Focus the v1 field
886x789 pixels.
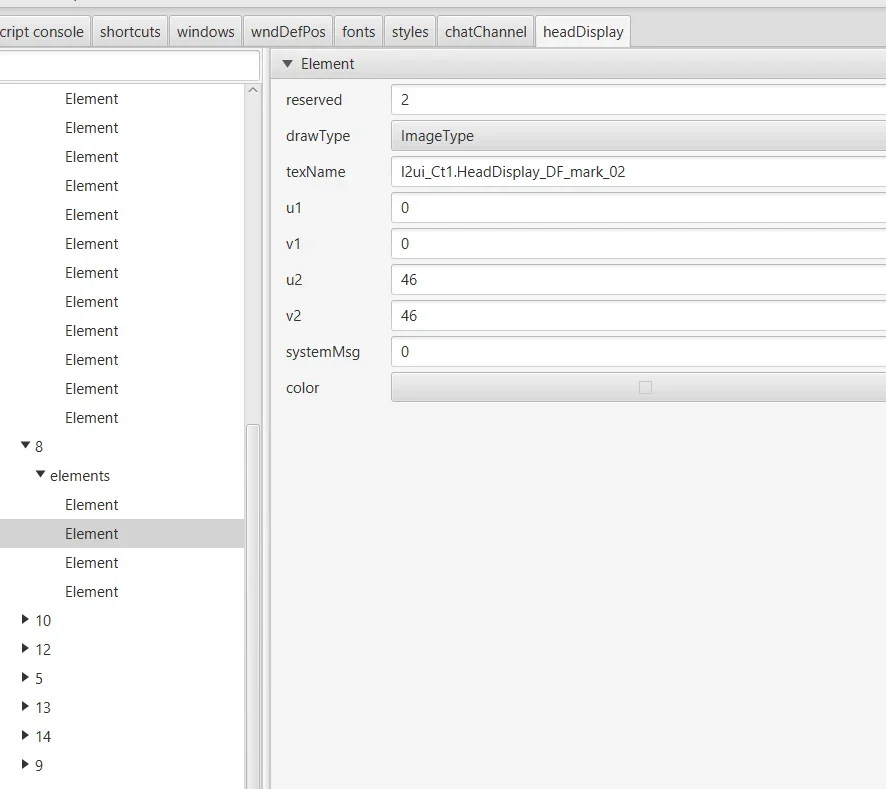pos(639,244)
